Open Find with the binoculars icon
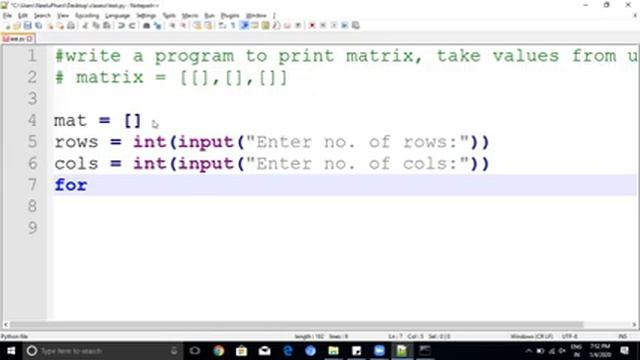 [147, 25]
